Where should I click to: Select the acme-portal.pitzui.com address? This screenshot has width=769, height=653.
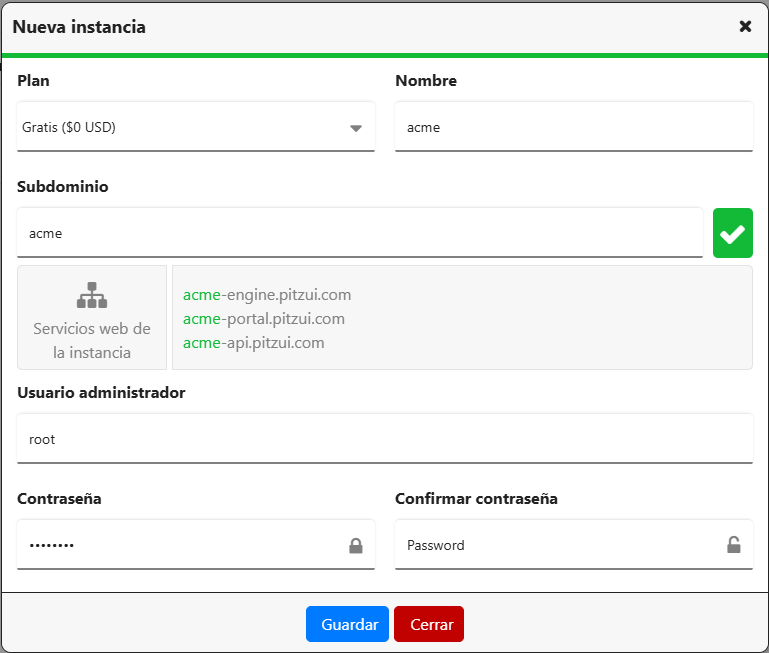264,319
